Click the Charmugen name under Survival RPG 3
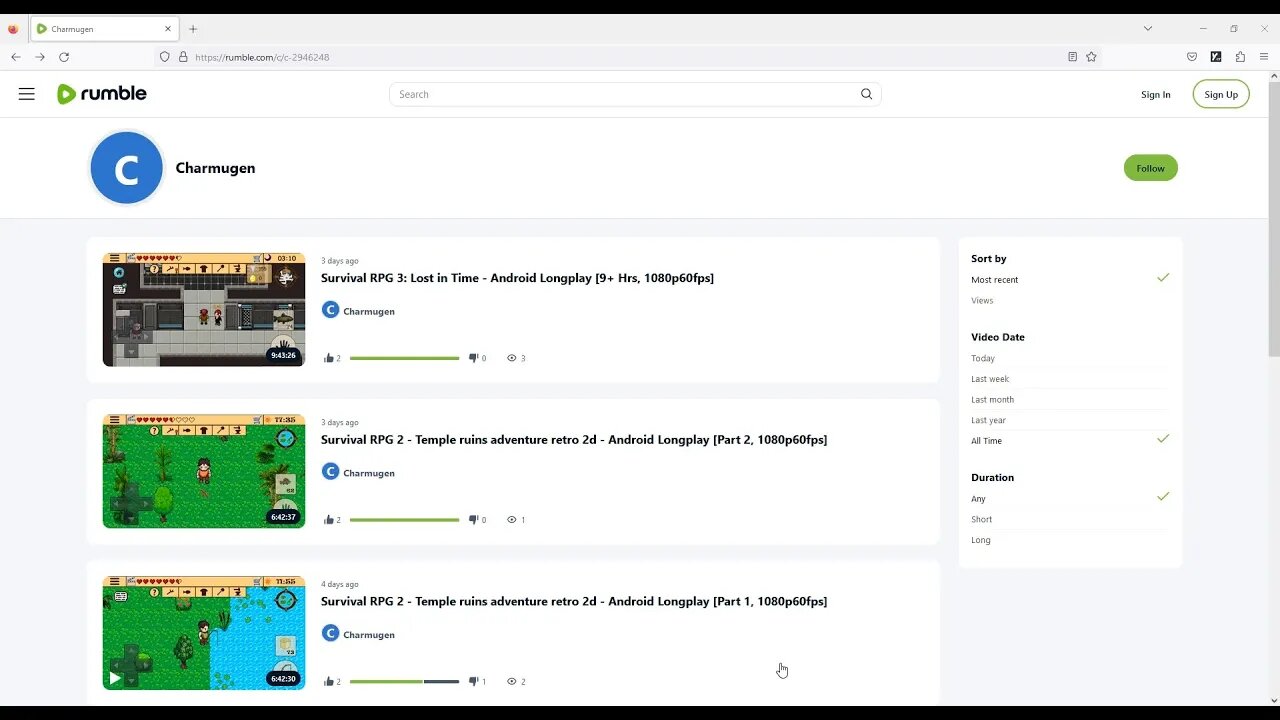The image size is (1280, 720). pos(369,311)
